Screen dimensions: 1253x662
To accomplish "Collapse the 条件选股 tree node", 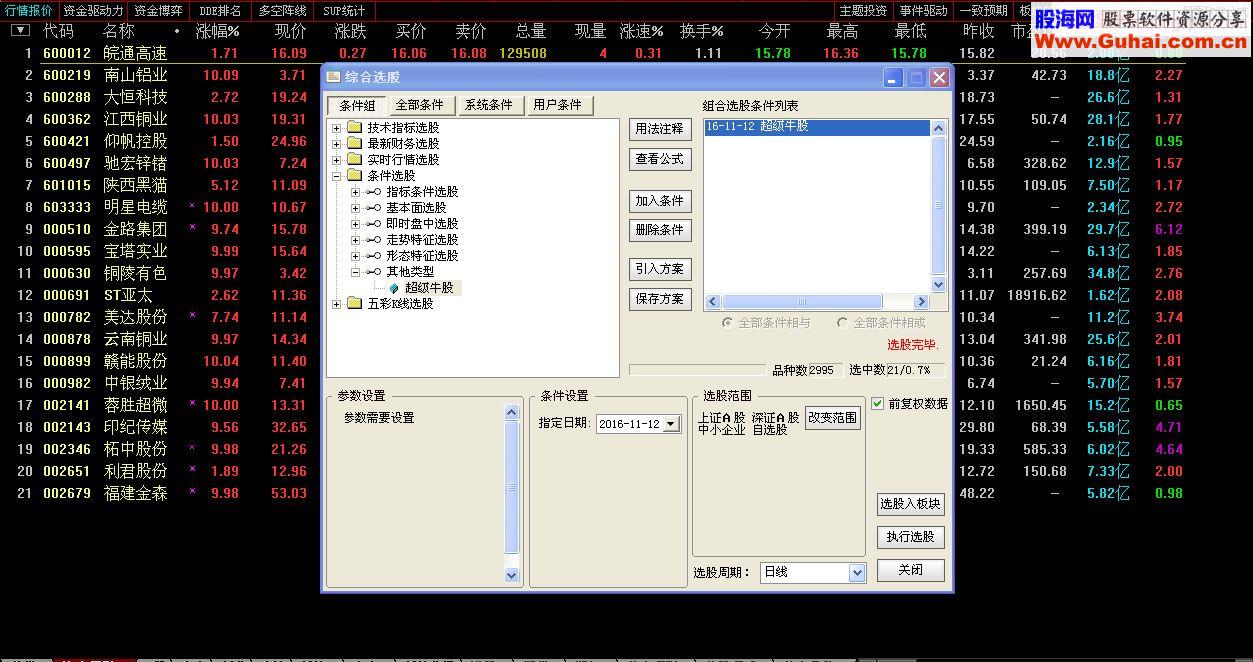I will click(x=337, y=176).
